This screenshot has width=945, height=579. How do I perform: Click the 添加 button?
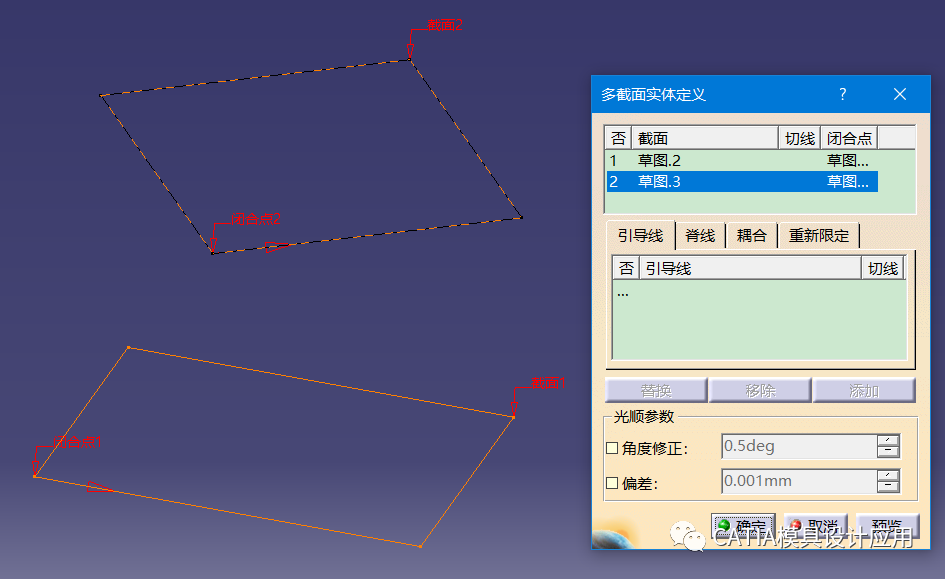click(x=864, y=390)
